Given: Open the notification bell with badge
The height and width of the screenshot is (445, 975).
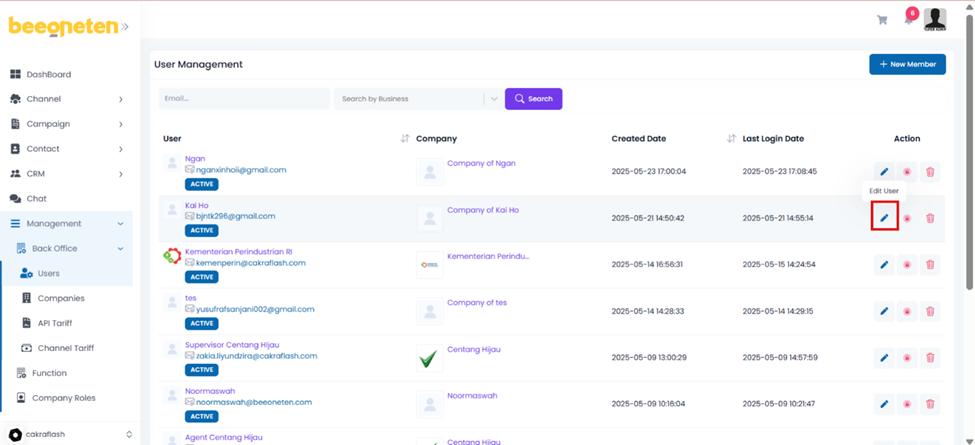Looking at the screenshot, I should pos(908,20).
